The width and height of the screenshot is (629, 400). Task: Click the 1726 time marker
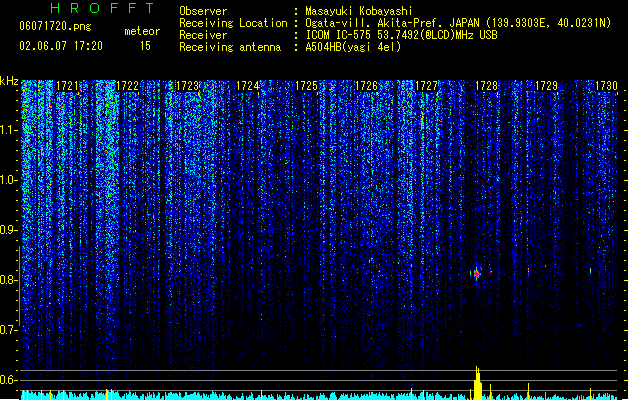(367, 86)
